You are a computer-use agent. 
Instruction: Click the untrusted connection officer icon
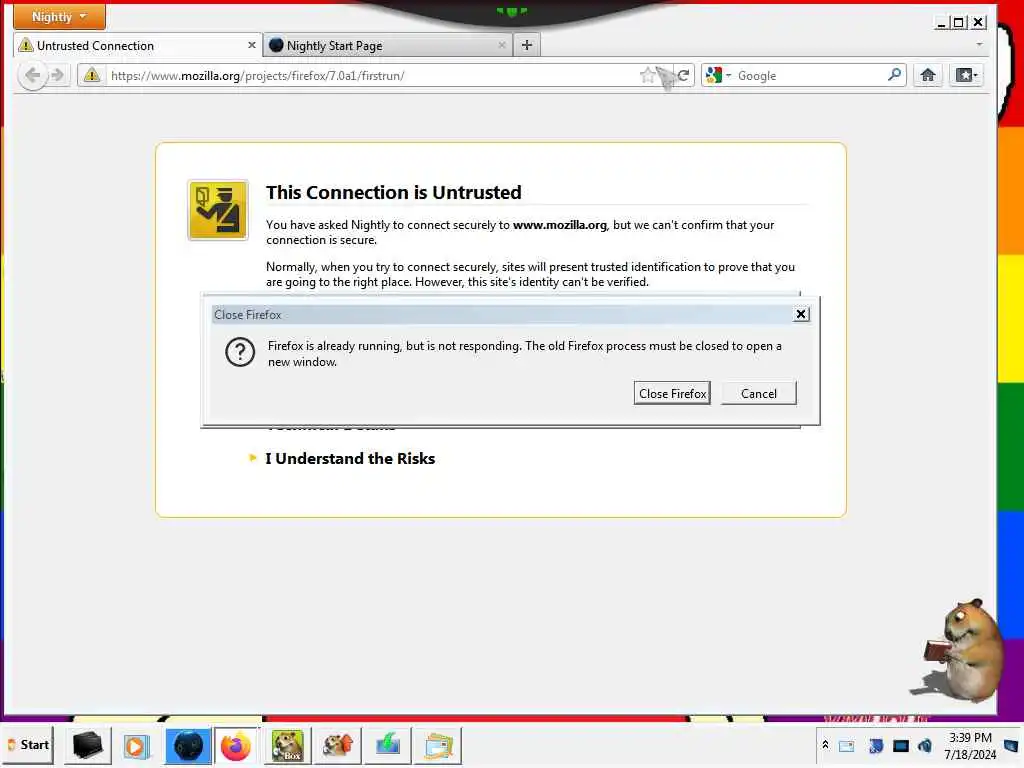click(218, 210)
